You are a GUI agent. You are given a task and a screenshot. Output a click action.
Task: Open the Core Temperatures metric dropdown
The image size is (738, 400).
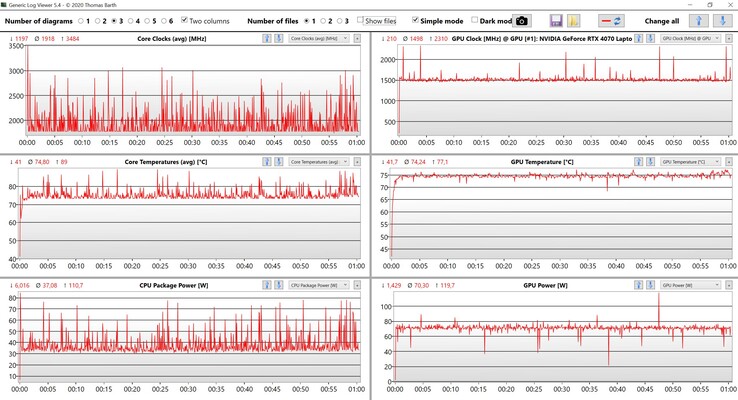coord(318,161)
